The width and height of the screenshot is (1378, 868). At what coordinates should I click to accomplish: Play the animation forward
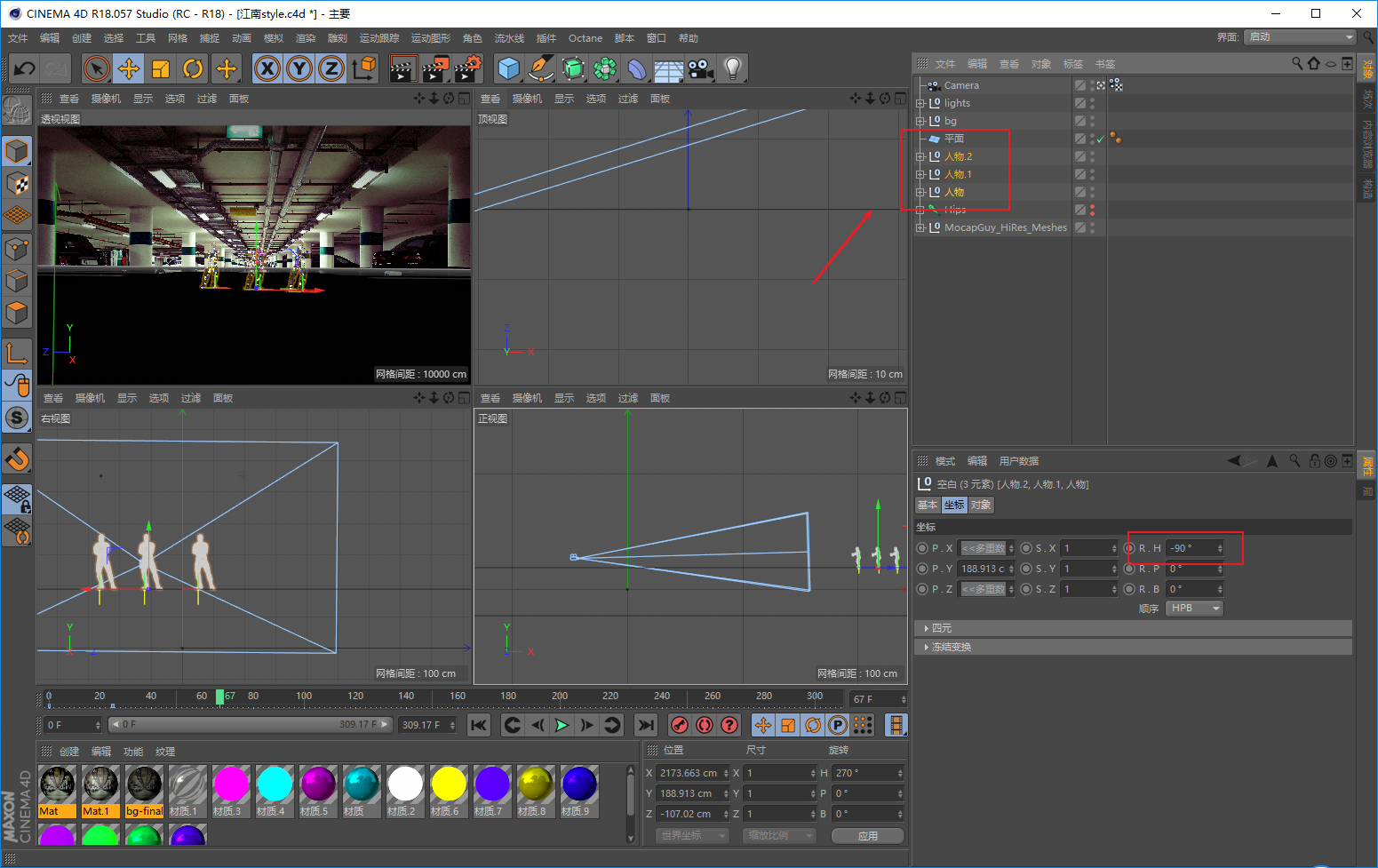(x=562, y=725)
